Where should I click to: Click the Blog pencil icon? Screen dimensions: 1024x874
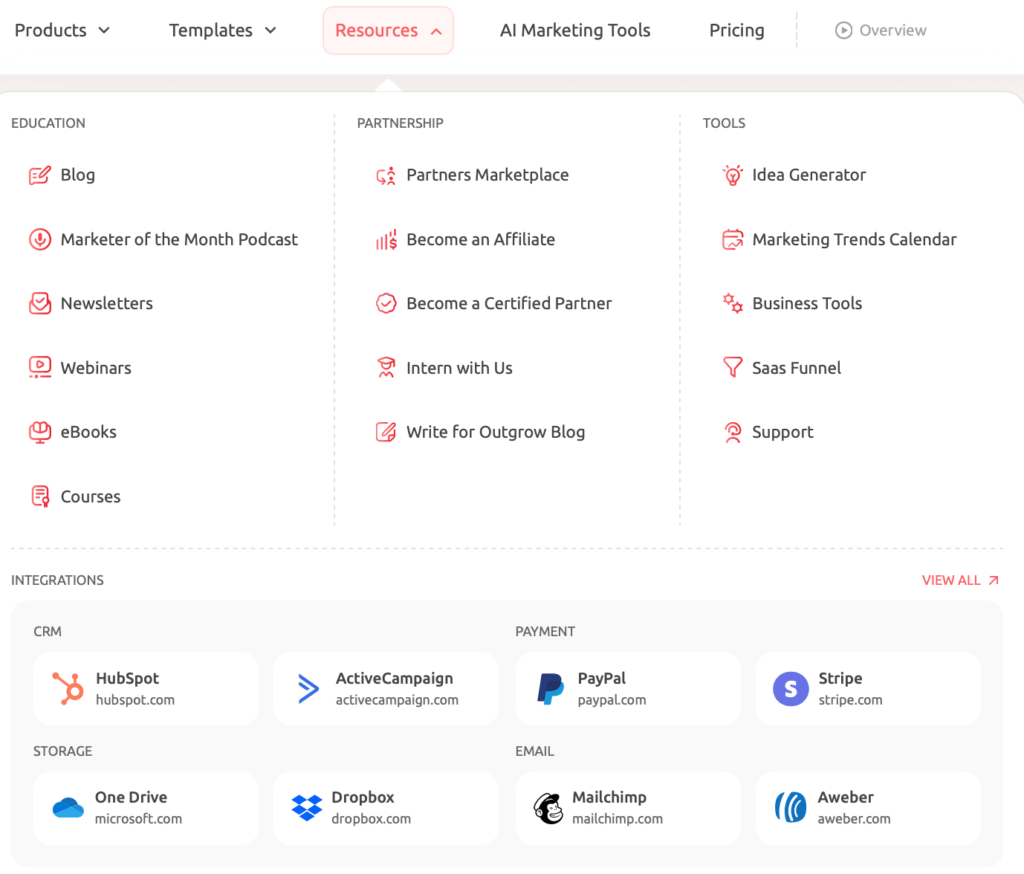coord(39,175)
